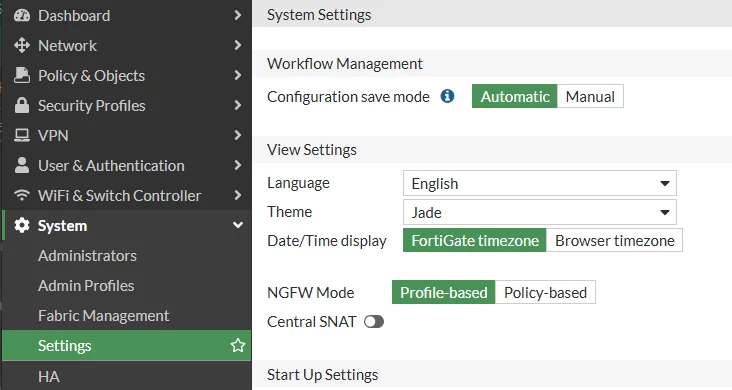
Task: Set NGFW Mode to Policy-based
Action: pyautogui.click(x=545, y=292)
